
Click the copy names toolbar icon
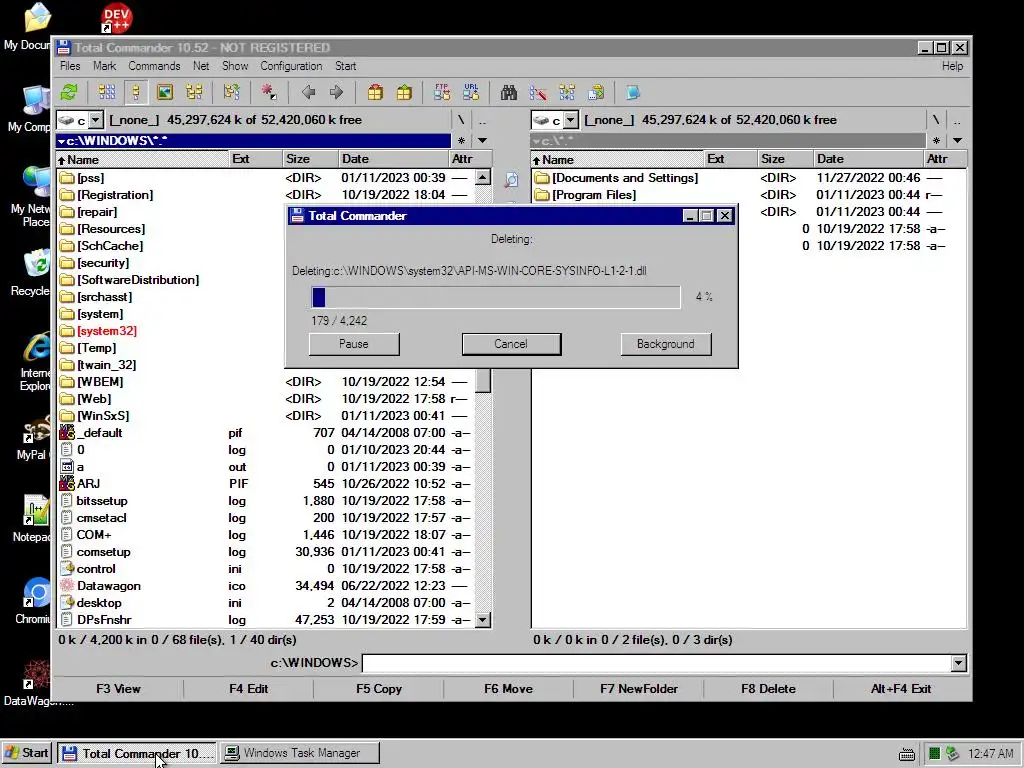click(x=596, y=93)
